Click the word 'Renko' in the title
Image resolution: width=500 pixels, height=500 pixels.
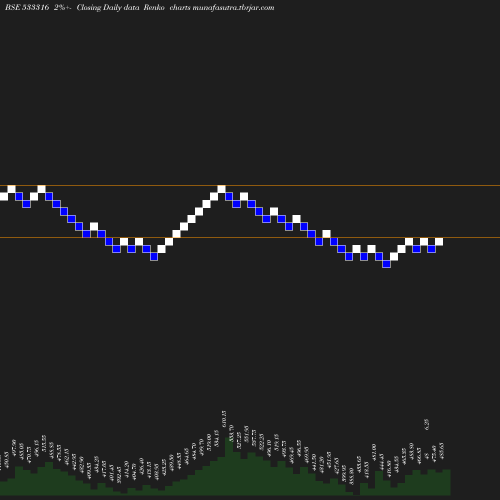[154, 7]
